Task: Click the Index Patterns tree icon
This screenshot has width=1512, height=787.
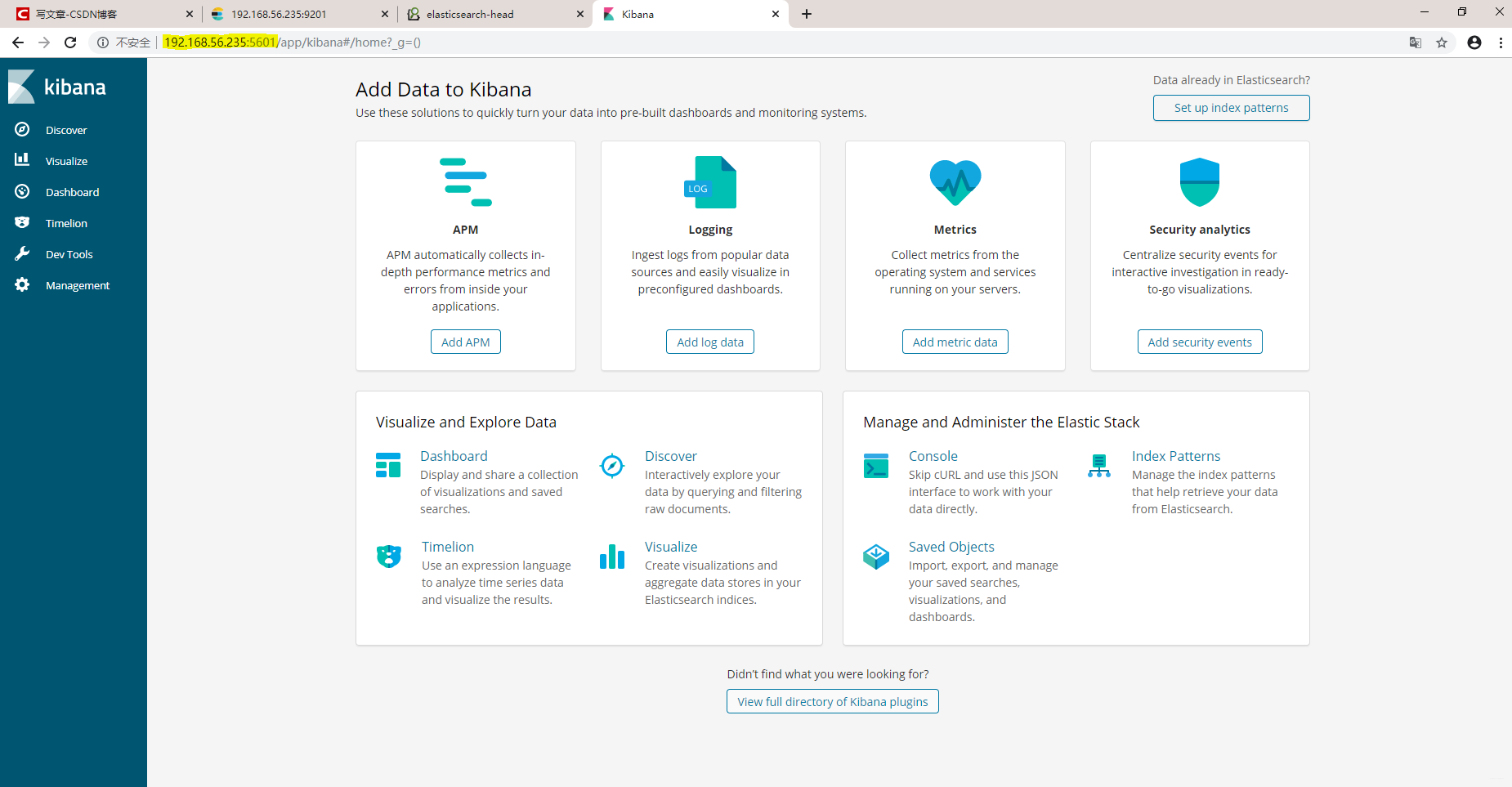Action: pyautogui.click(x=1099, y=465)
